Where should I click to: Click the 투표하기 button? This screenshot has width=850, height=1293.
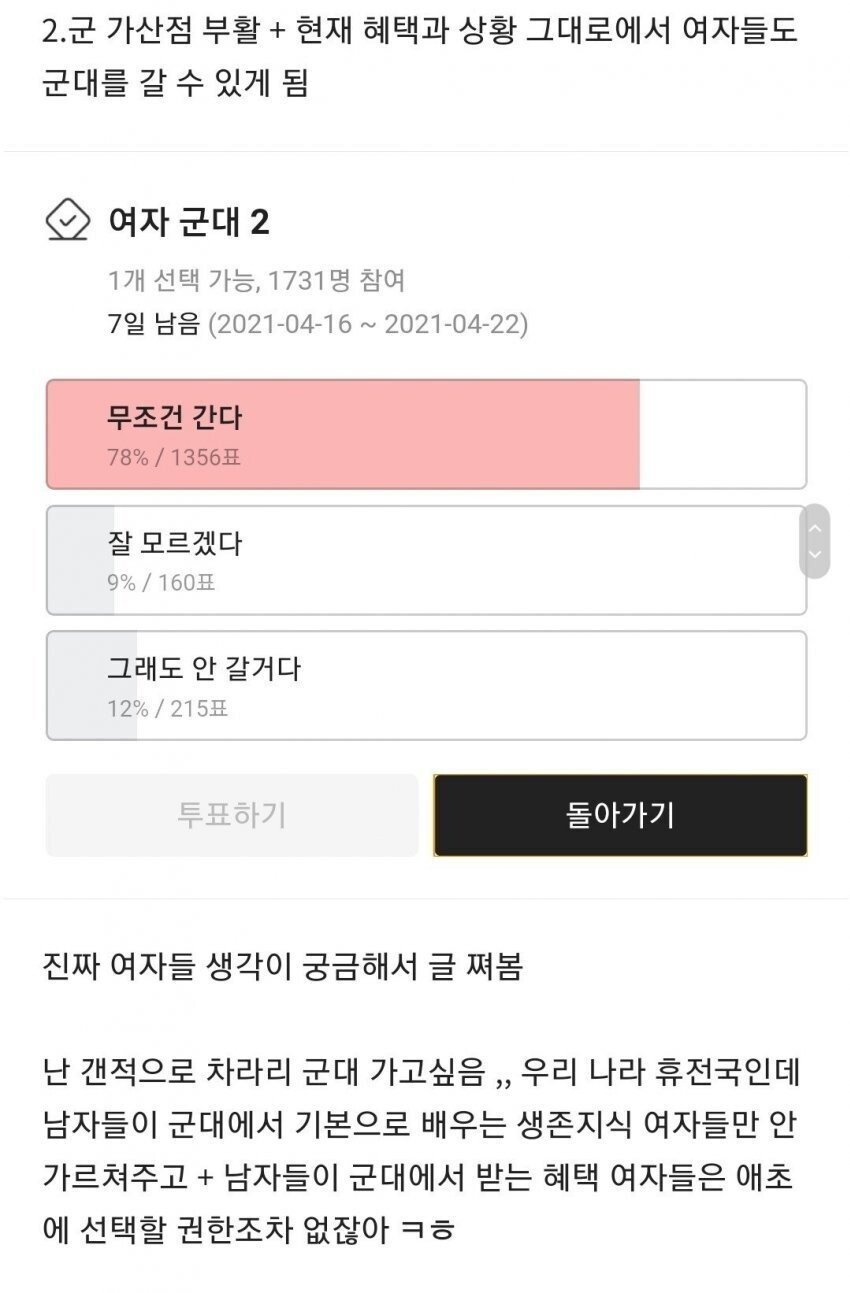(x=232, y=815)
